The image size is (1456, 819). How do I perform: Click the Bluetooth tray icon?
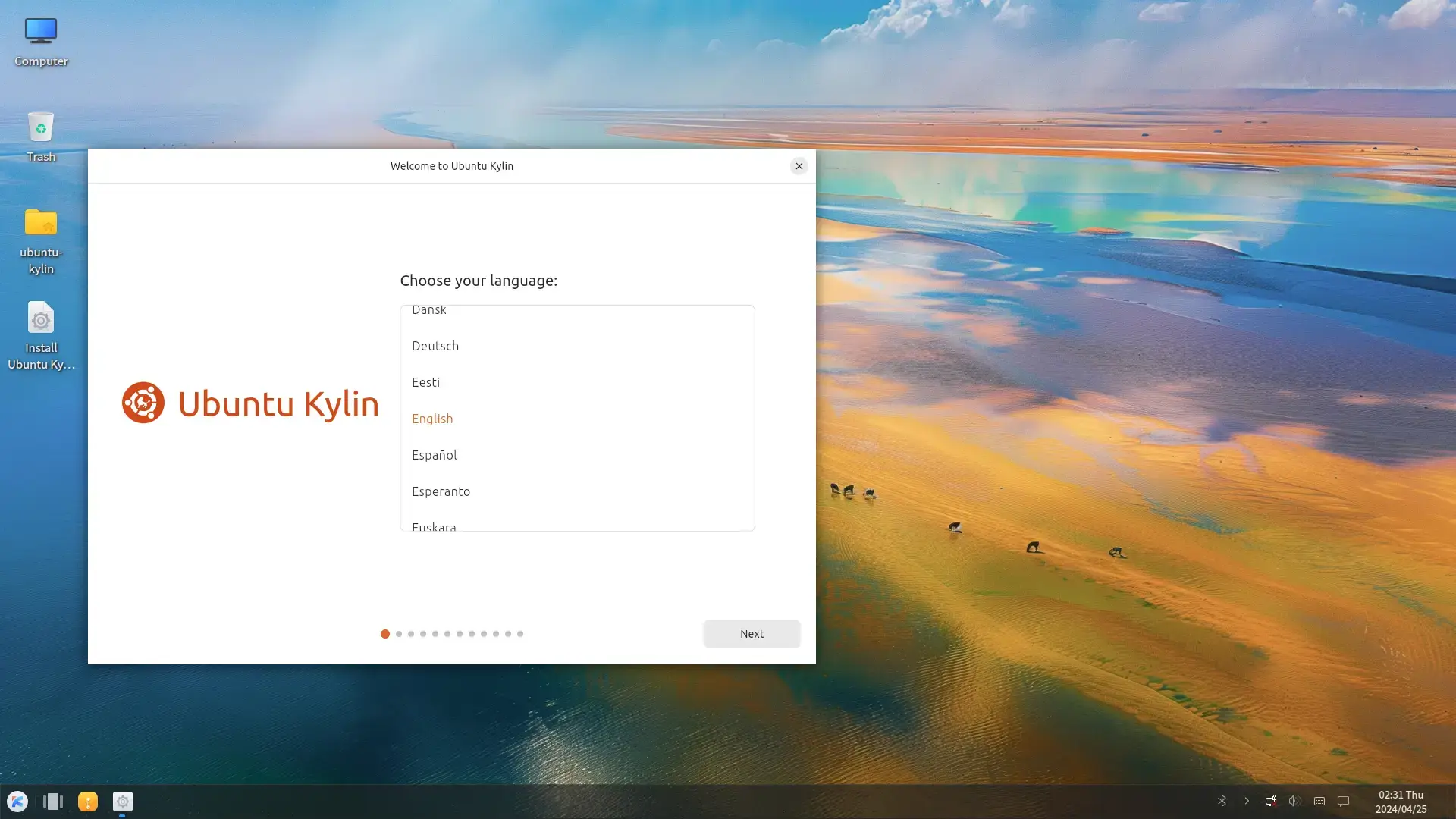(1222, 801)
